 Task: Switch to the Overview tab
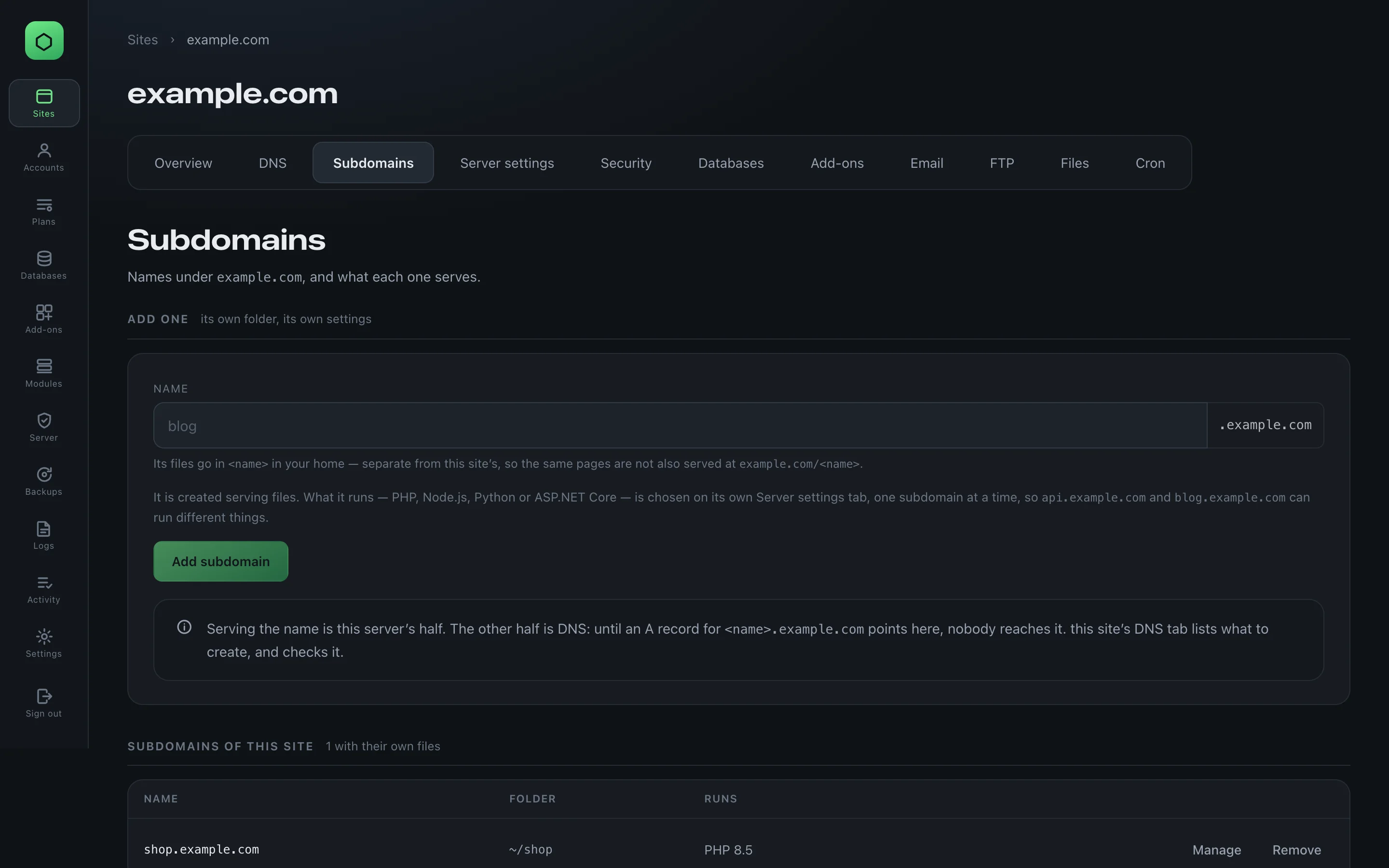[183, 163]
